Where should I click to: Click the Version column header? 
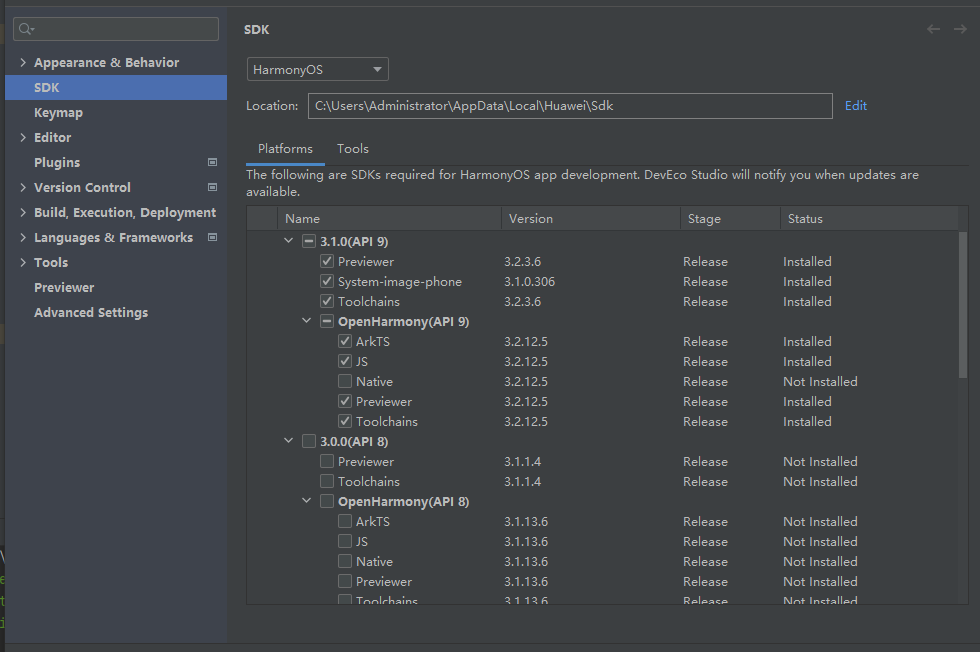[591, 219]
